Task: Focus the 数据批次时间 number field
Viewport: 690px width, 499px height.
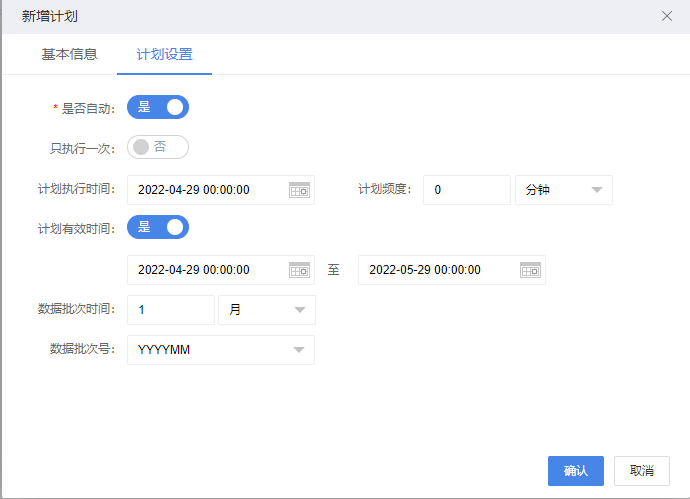Action: coord(171,310)
